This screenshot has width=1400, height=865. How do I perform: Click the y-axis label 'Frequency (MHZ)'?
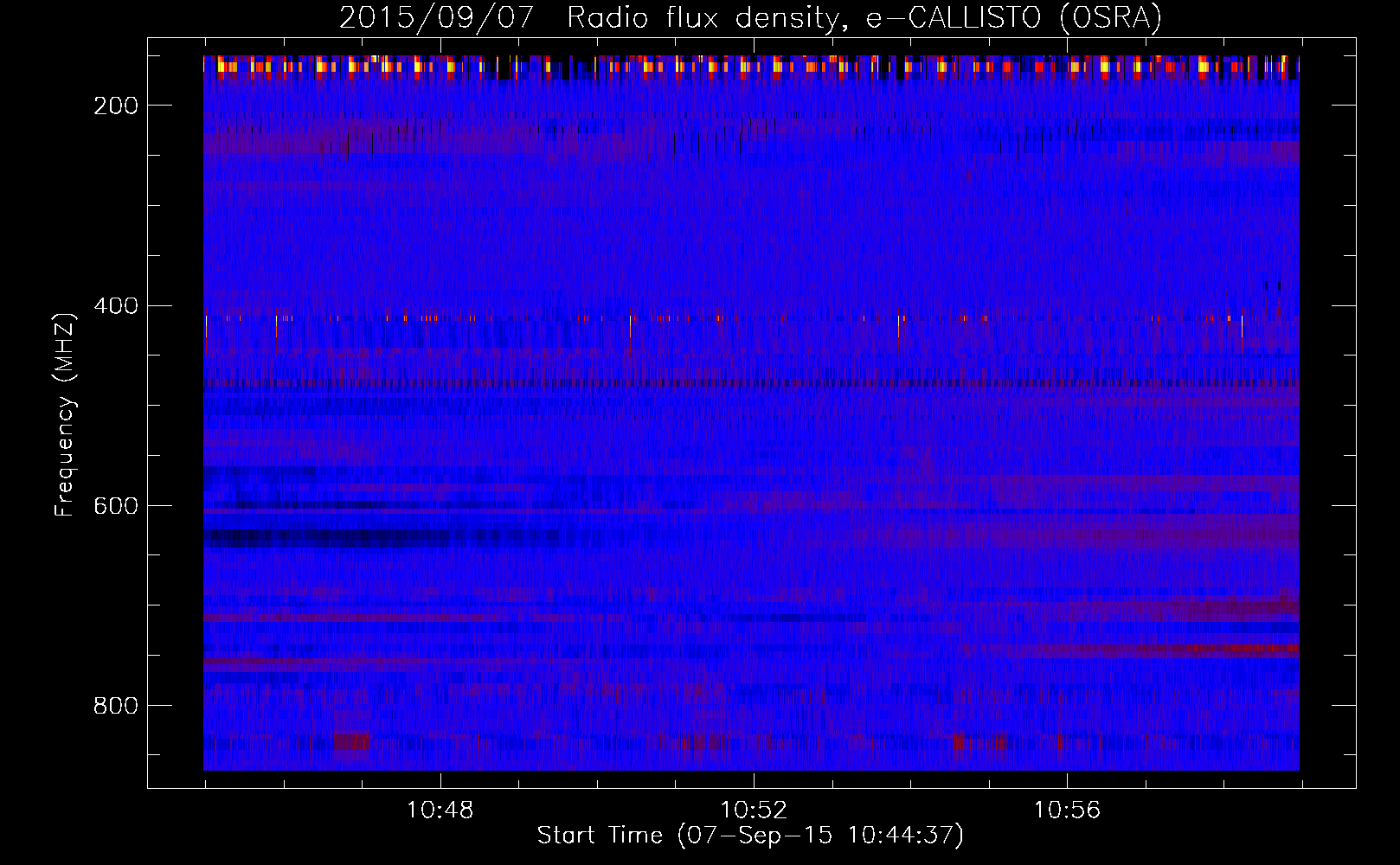(x=65, y=415)
